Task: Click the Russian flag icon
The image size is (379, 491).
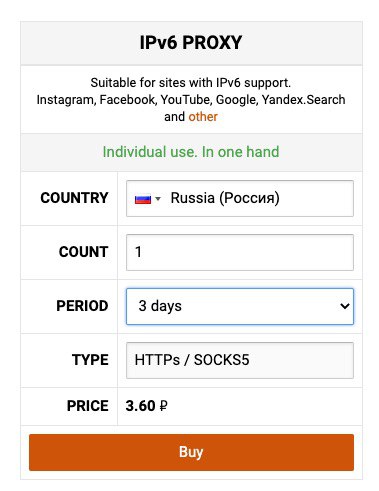Action: click(x=143, y=199)
